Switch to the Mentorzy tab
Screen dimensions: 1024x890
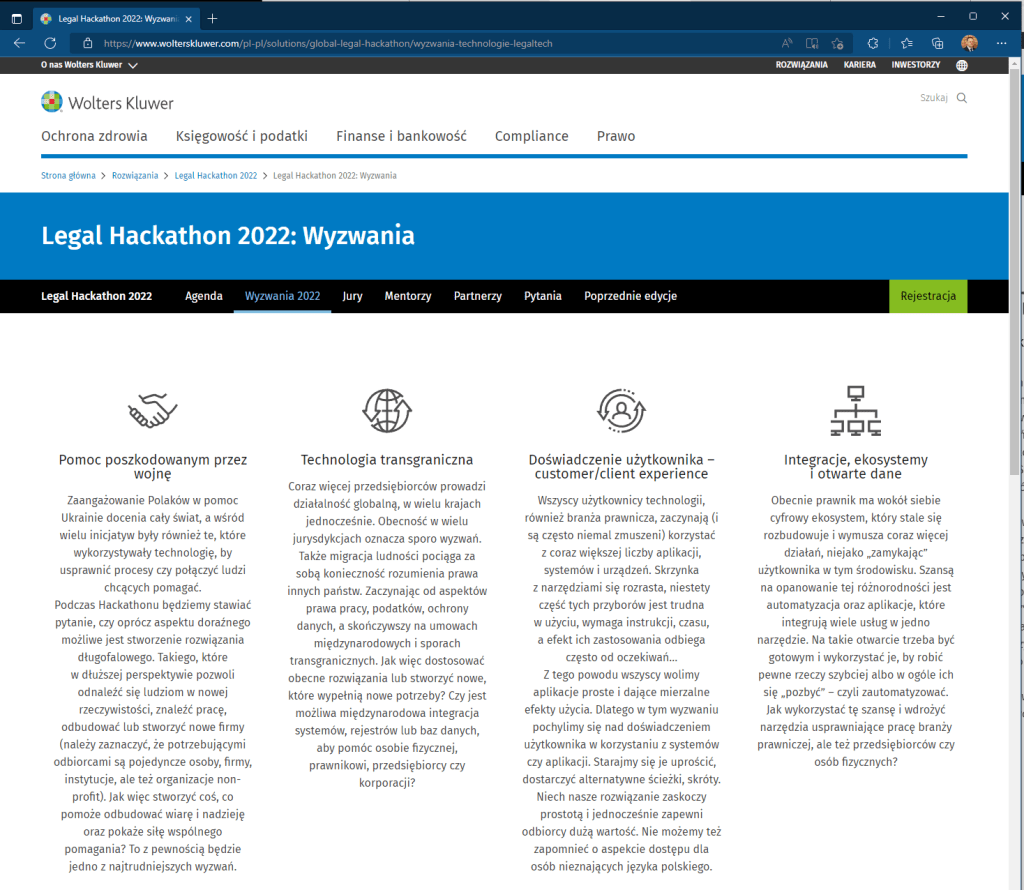coord(407,296)
